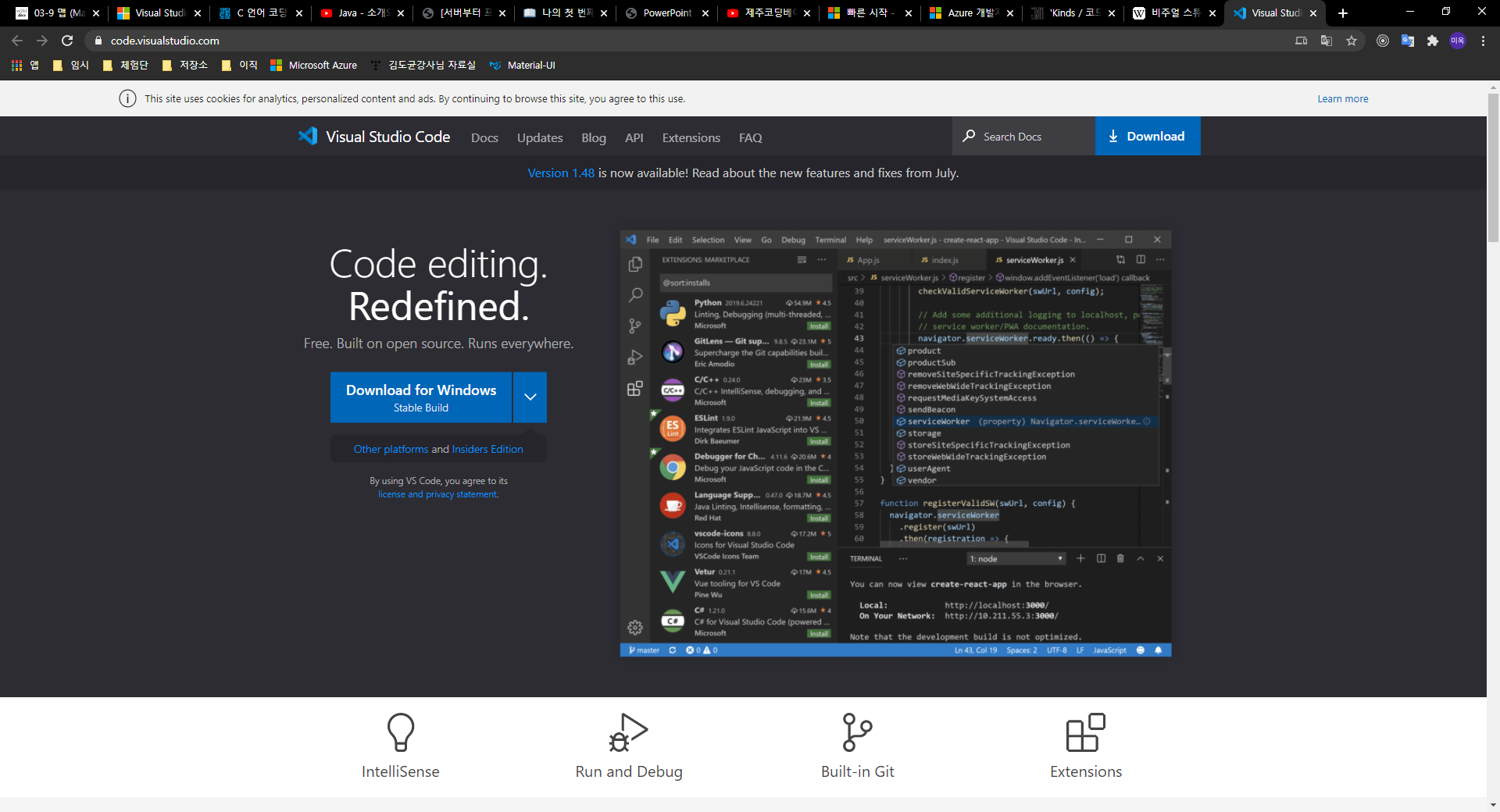Open the 김도균강사님 자료실 bookmark

click(x=423, y=66)
